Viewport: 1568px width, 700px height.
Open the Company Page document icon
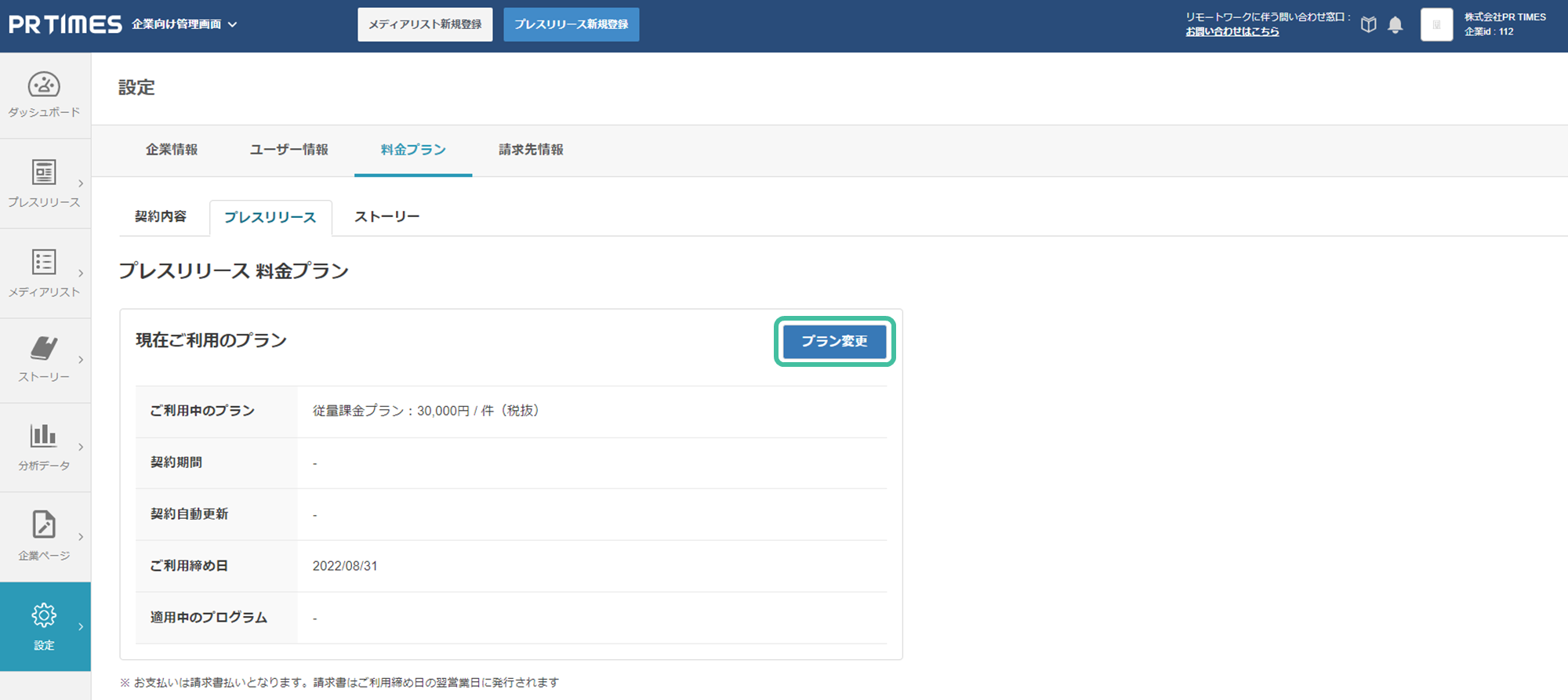pyautogui.click(x=44, y=524)
